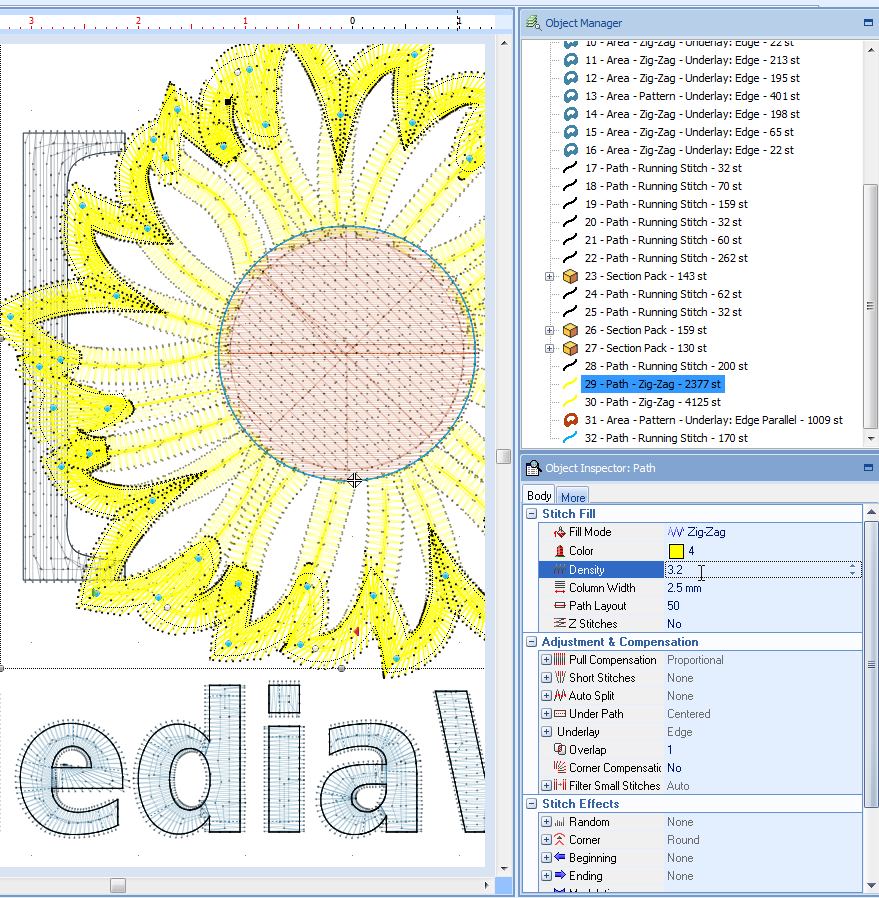Click the Fill Mode property icon
The width and height of the screenshot is (879, 898).
tap(559, 532)
